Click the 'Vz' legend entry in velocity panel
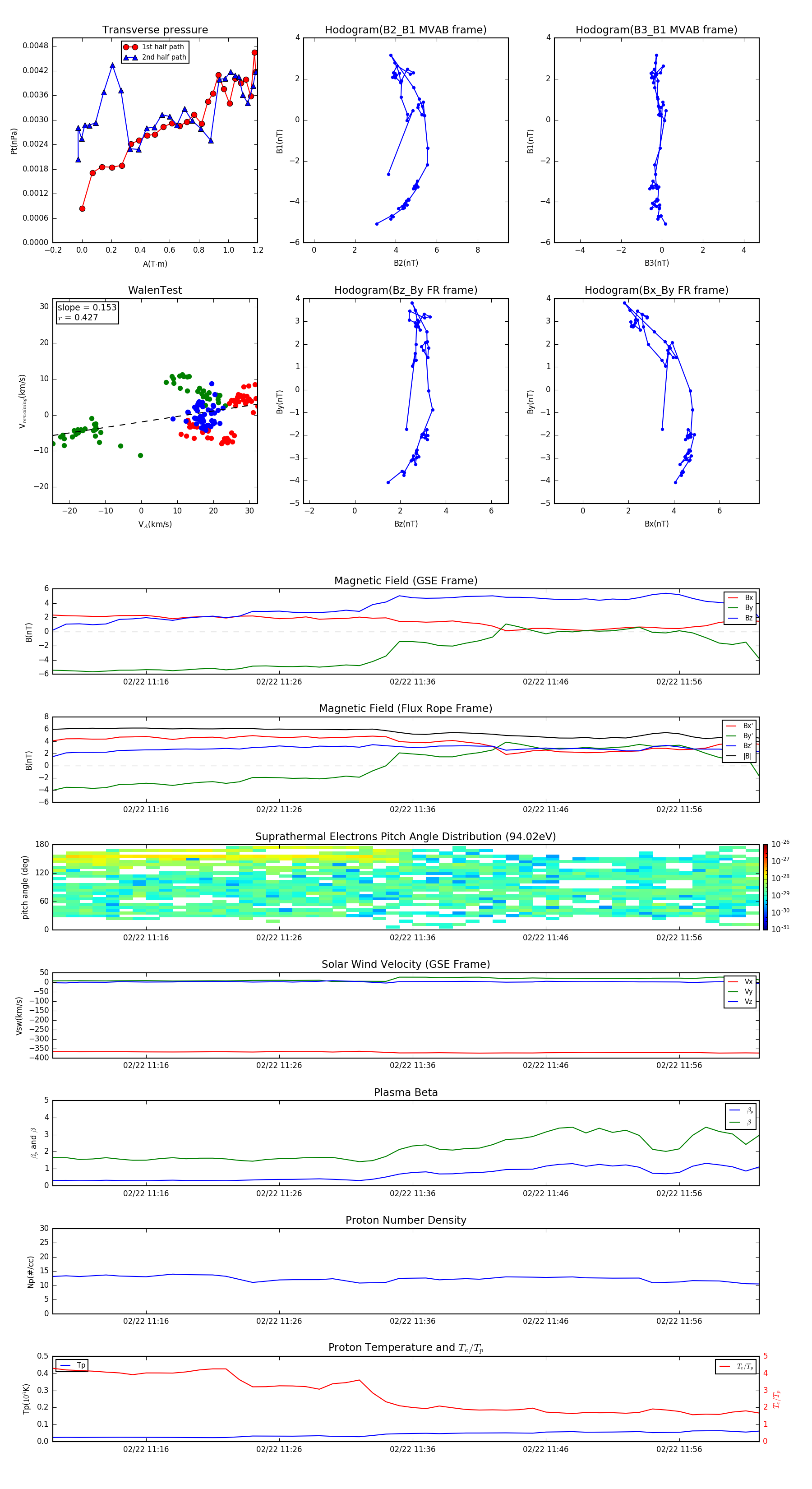This screenshot has width=812, height=1489. [740, 1002]
